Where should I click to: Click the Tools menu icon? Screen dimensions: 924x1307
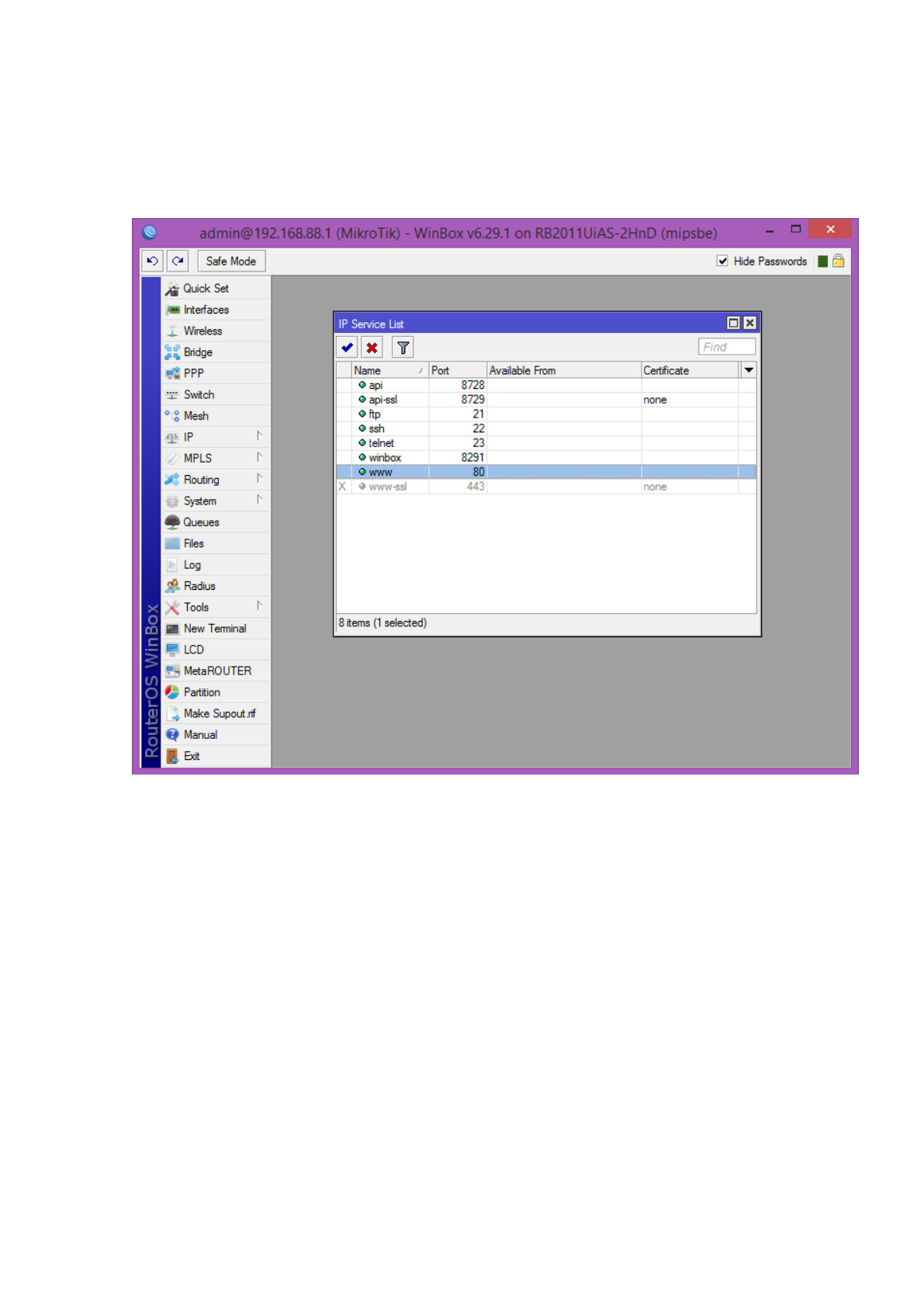[172, 608]
